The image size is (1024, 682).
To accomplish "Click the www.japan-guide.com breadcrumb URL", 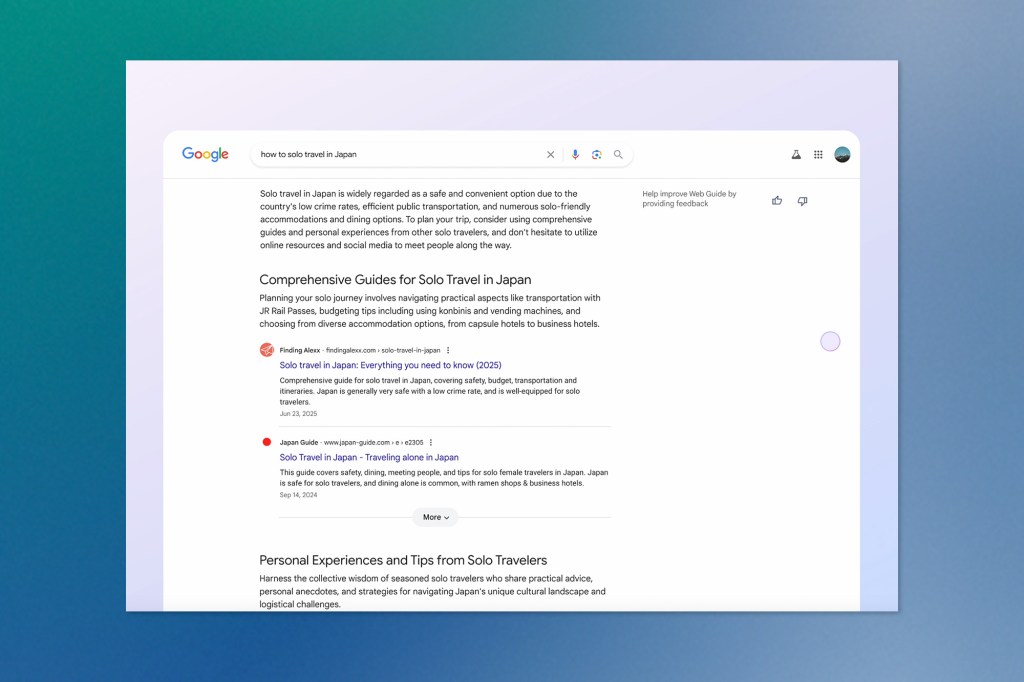I will pyautogui.click(x=374, y=443).
